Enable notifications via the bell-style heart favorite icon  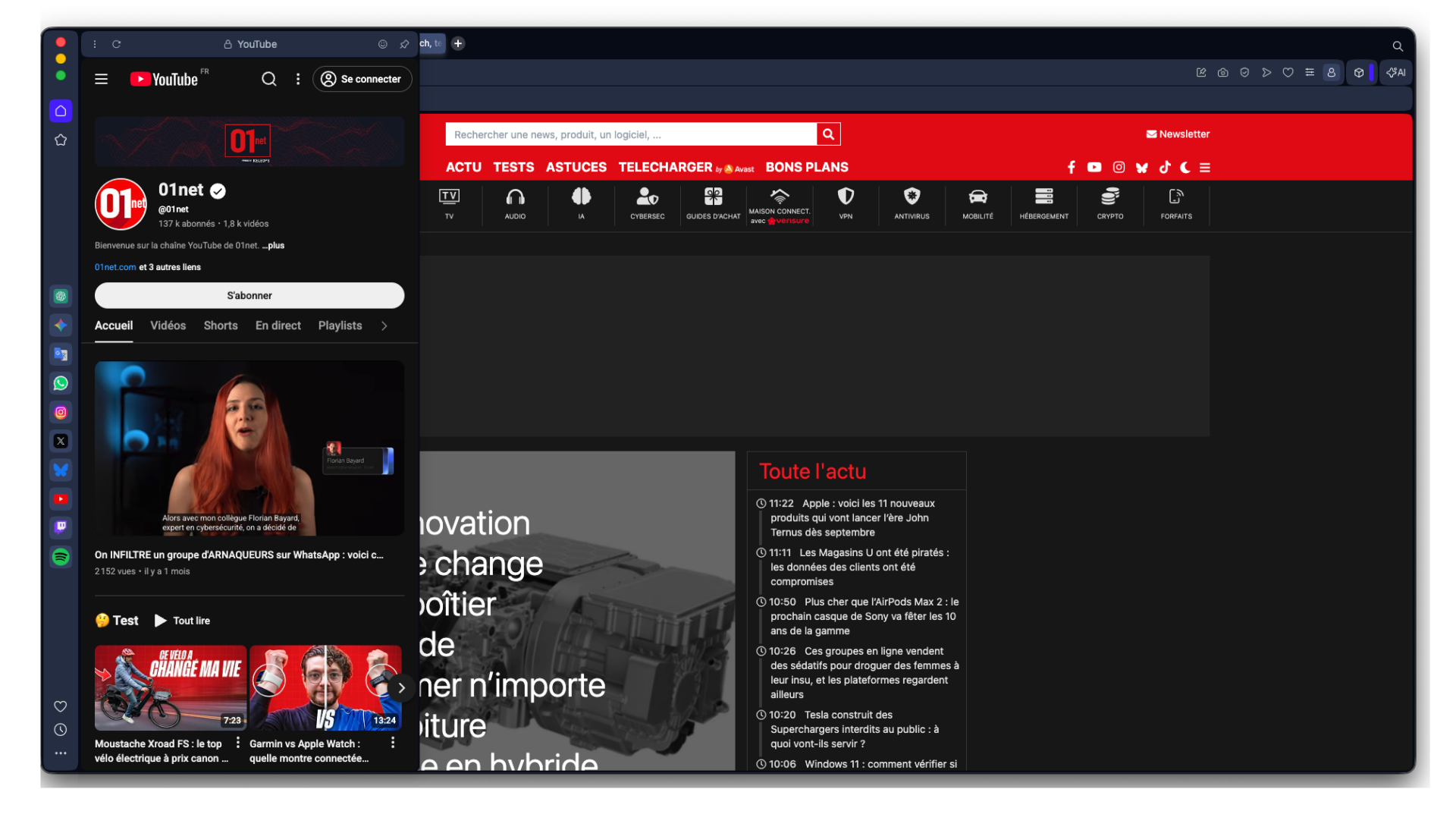(1288, 72)
